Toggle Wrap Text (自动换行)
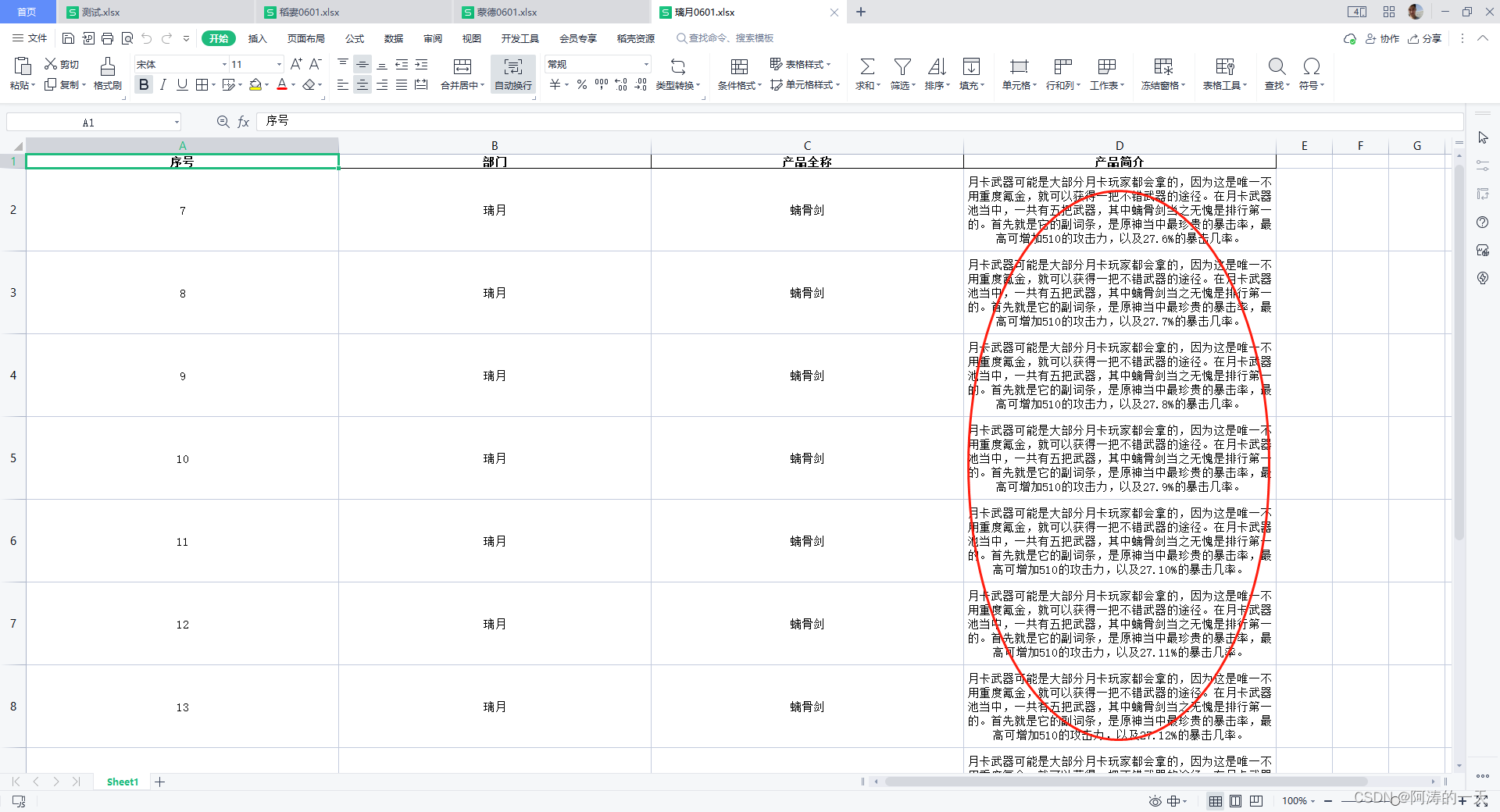 [x=512, y=74]
